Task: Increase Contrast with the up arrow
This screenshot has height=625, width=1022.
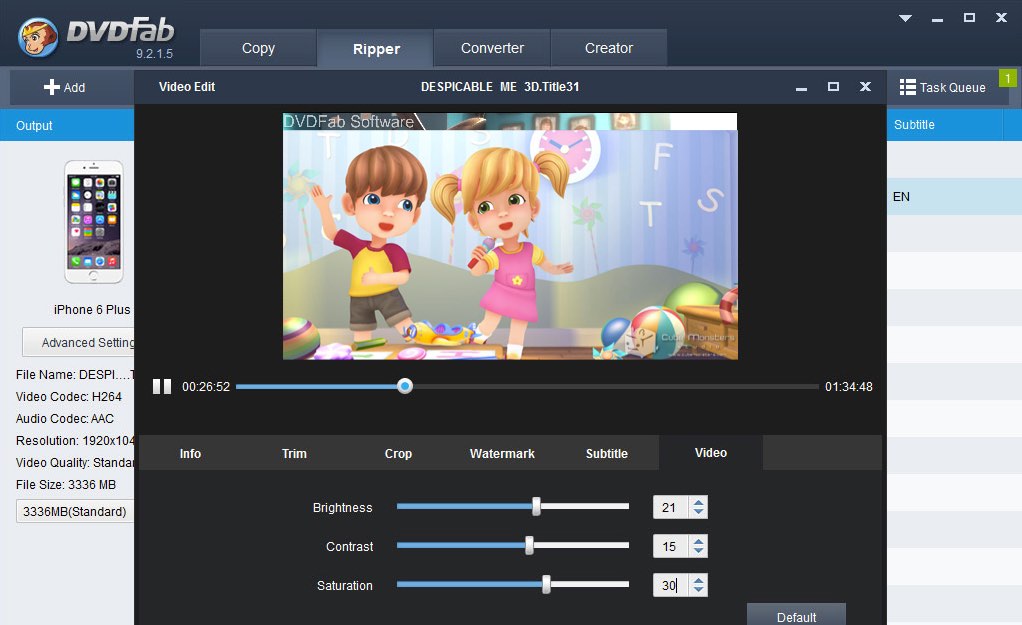Action: click(x=699, y=541)
